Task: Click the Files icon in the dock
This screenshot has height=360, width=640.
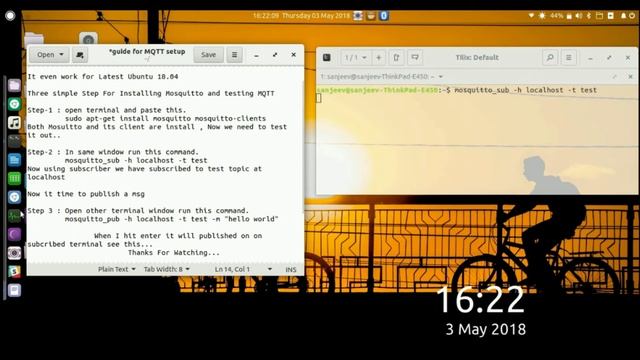Action: tap(14, 85)
